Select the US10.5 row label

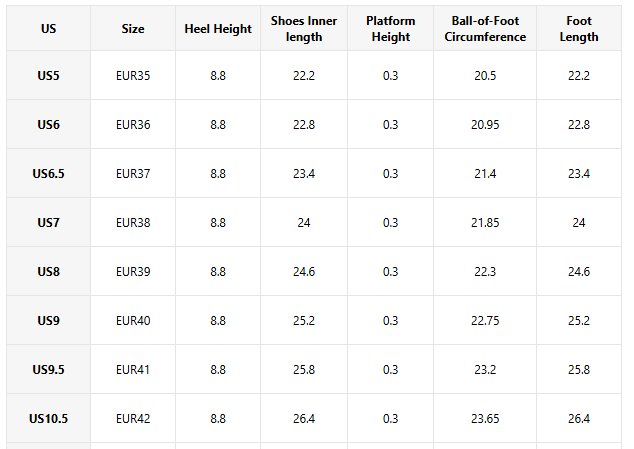pos(48,418)
